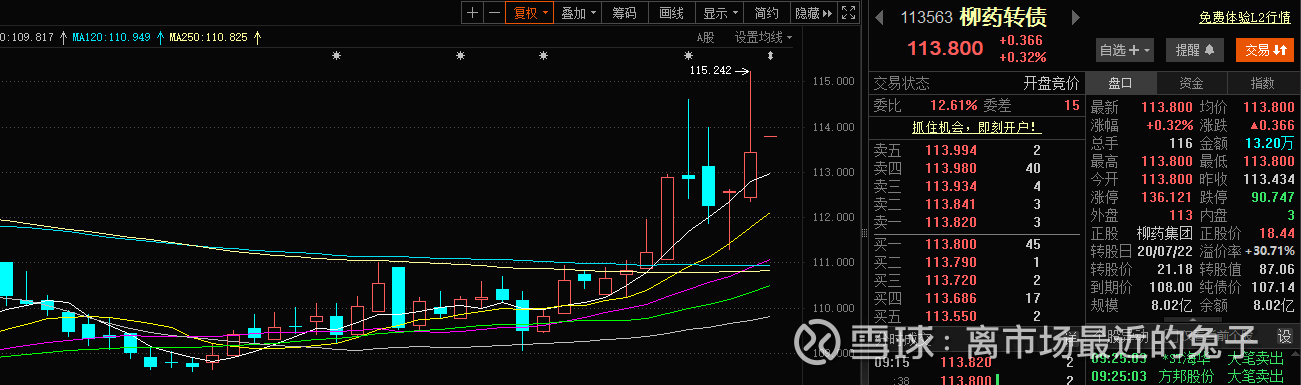1301x385 pixels.
Task: Click the fullscreen expand icon
Action: tap(848, 13)
